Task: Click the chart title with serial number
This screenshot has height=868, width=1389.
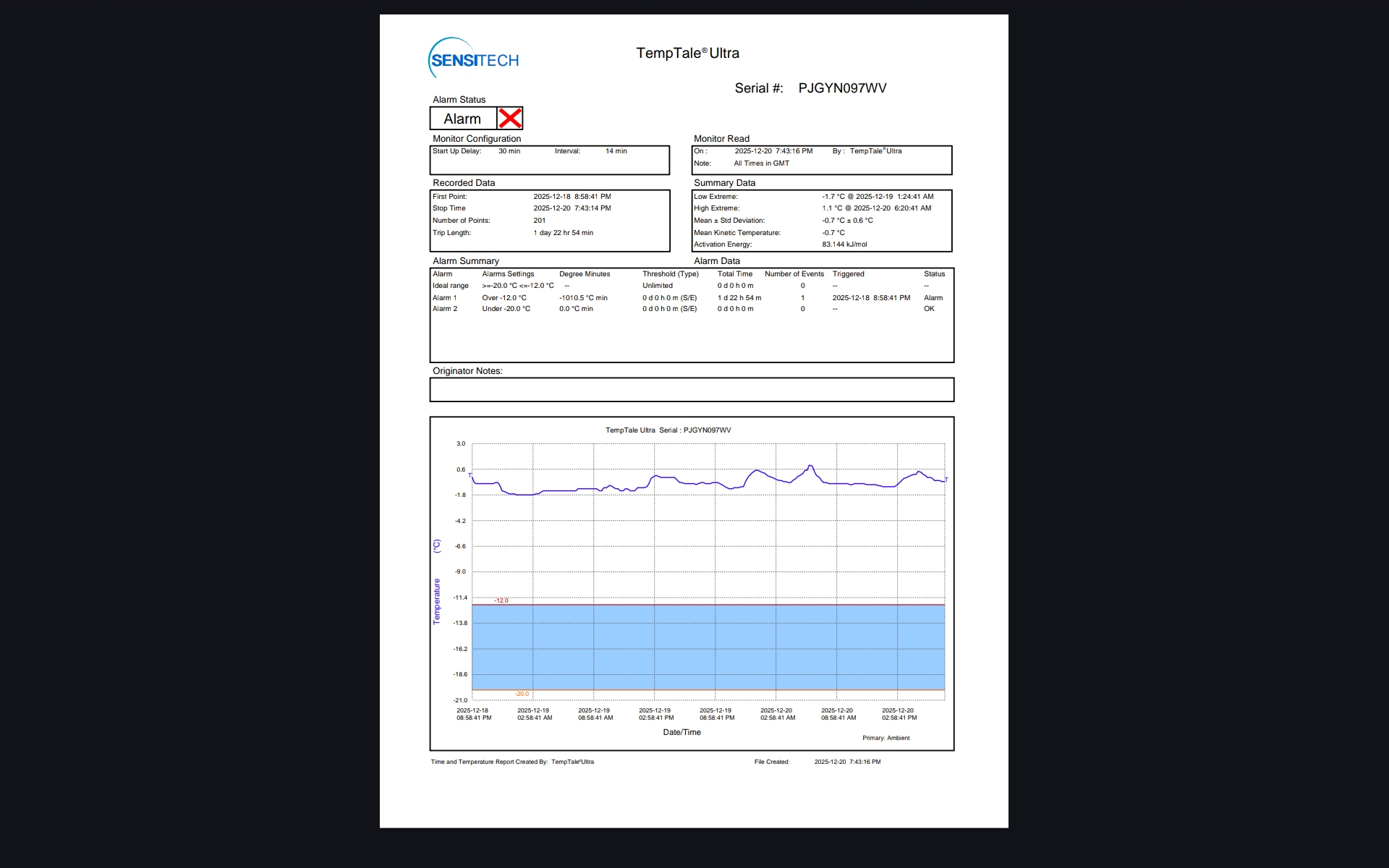Action: (x=668, y=430)
